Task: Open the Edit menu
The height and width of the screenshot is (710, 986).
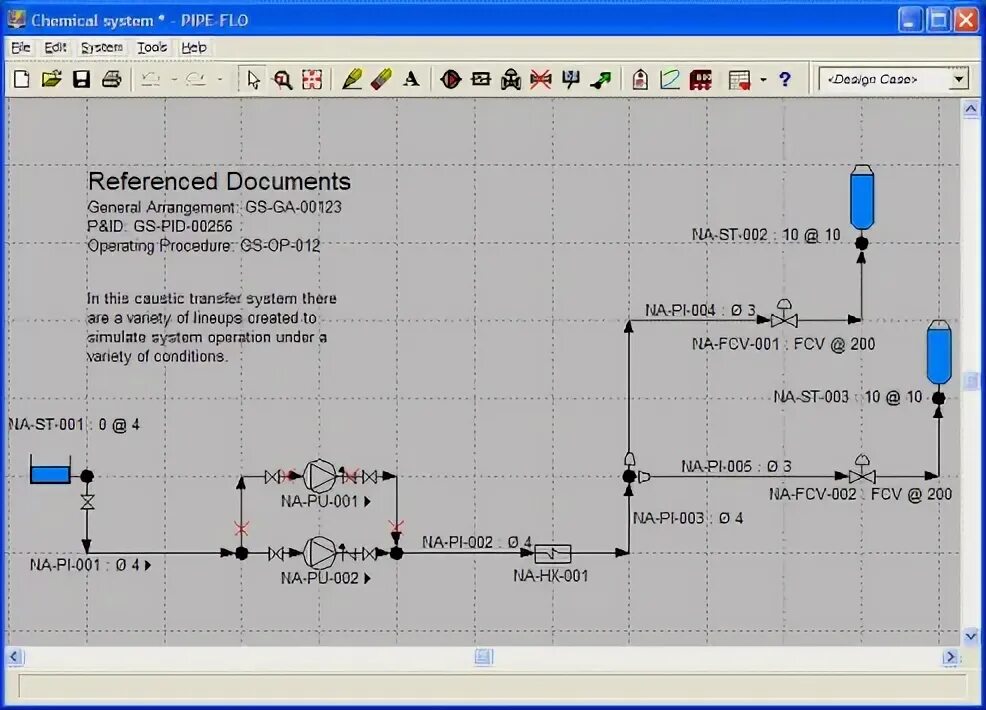Action: [x=55, y=47]
